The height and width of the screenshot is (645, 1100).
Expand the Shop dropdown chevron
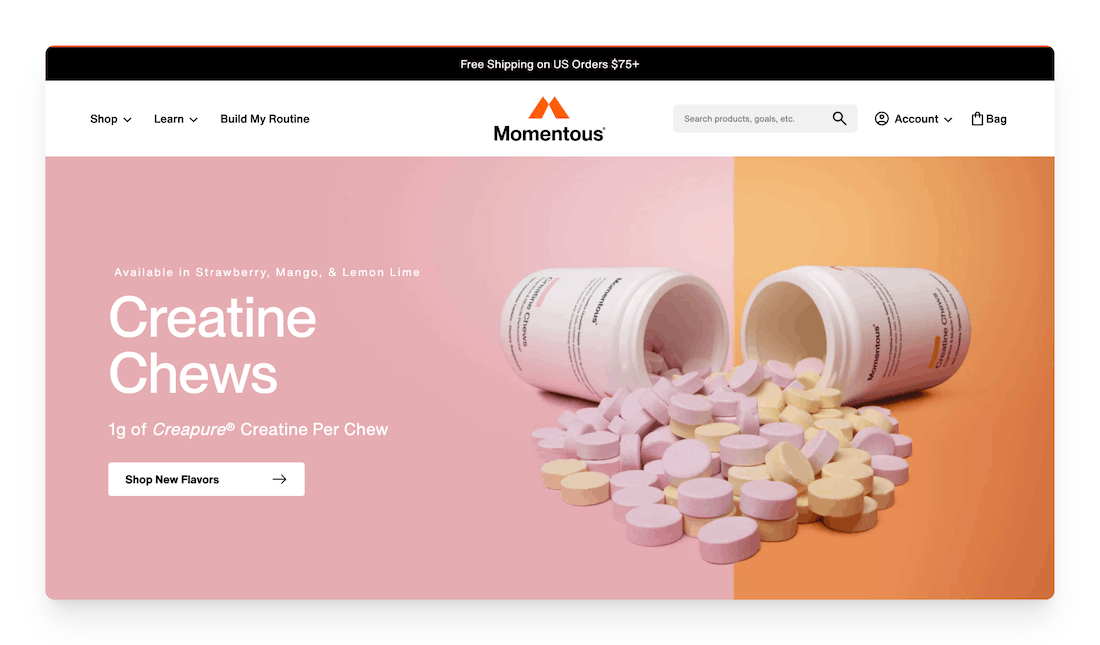(128, 120)
